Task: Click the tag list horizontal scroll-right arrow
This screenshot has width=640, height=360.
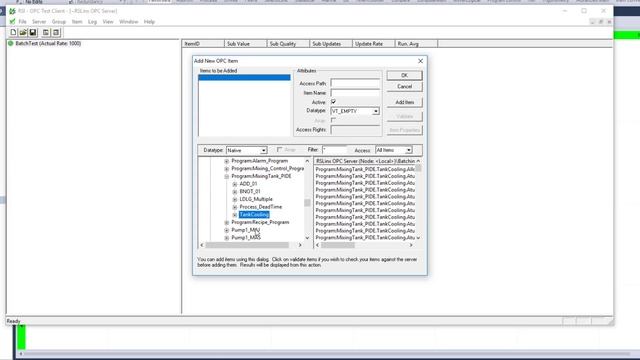Action: 411,245
